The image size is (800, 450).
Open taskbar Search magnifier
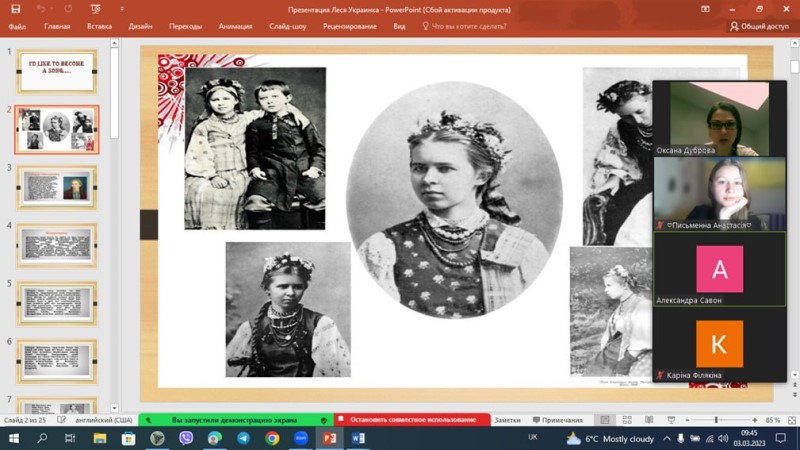click(42, 438)
